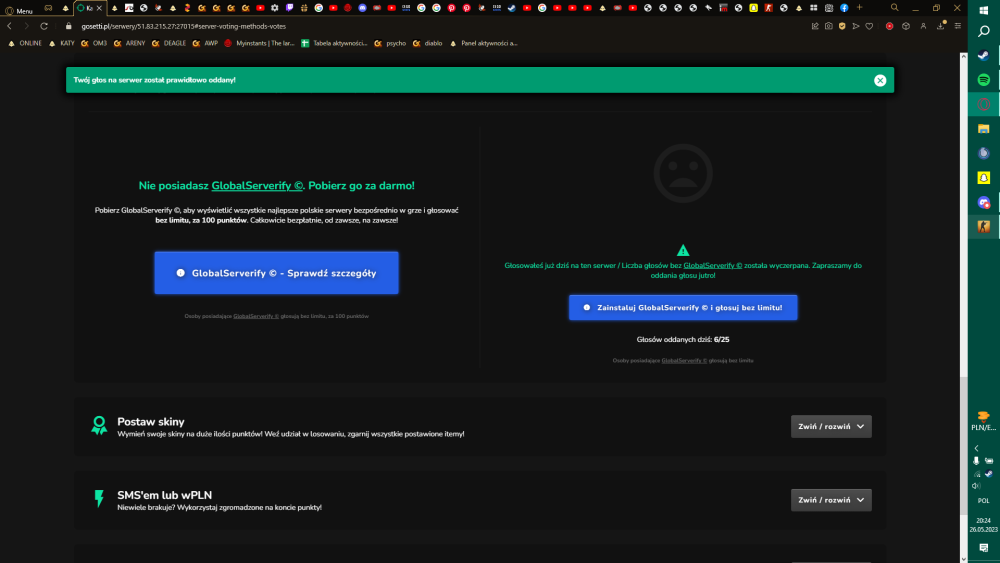Open Steam from the taskbar
The width and height of the screenshot is (1000, 563).
983,55
